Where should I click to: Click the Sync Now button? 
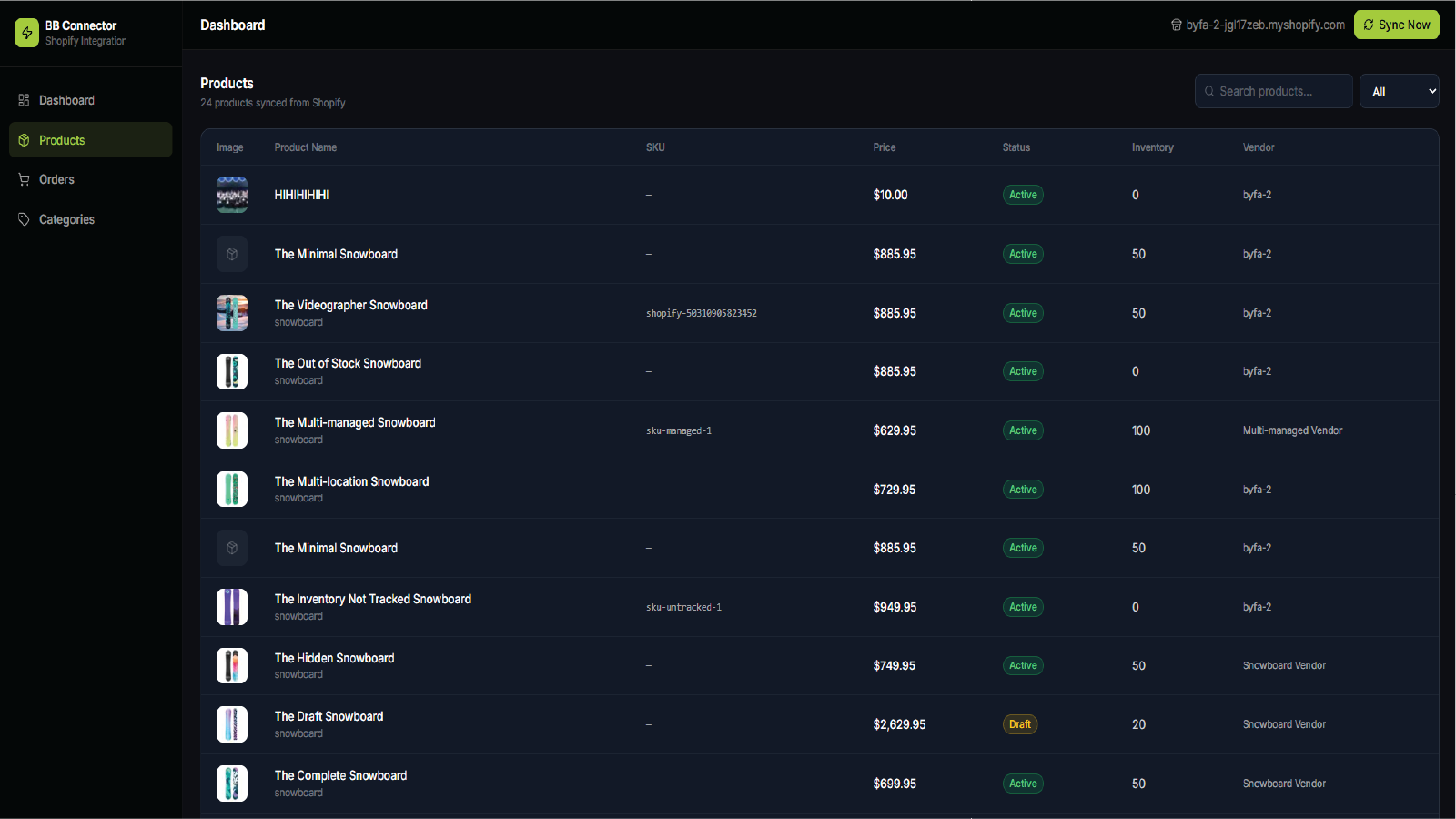coord(1396,25)
